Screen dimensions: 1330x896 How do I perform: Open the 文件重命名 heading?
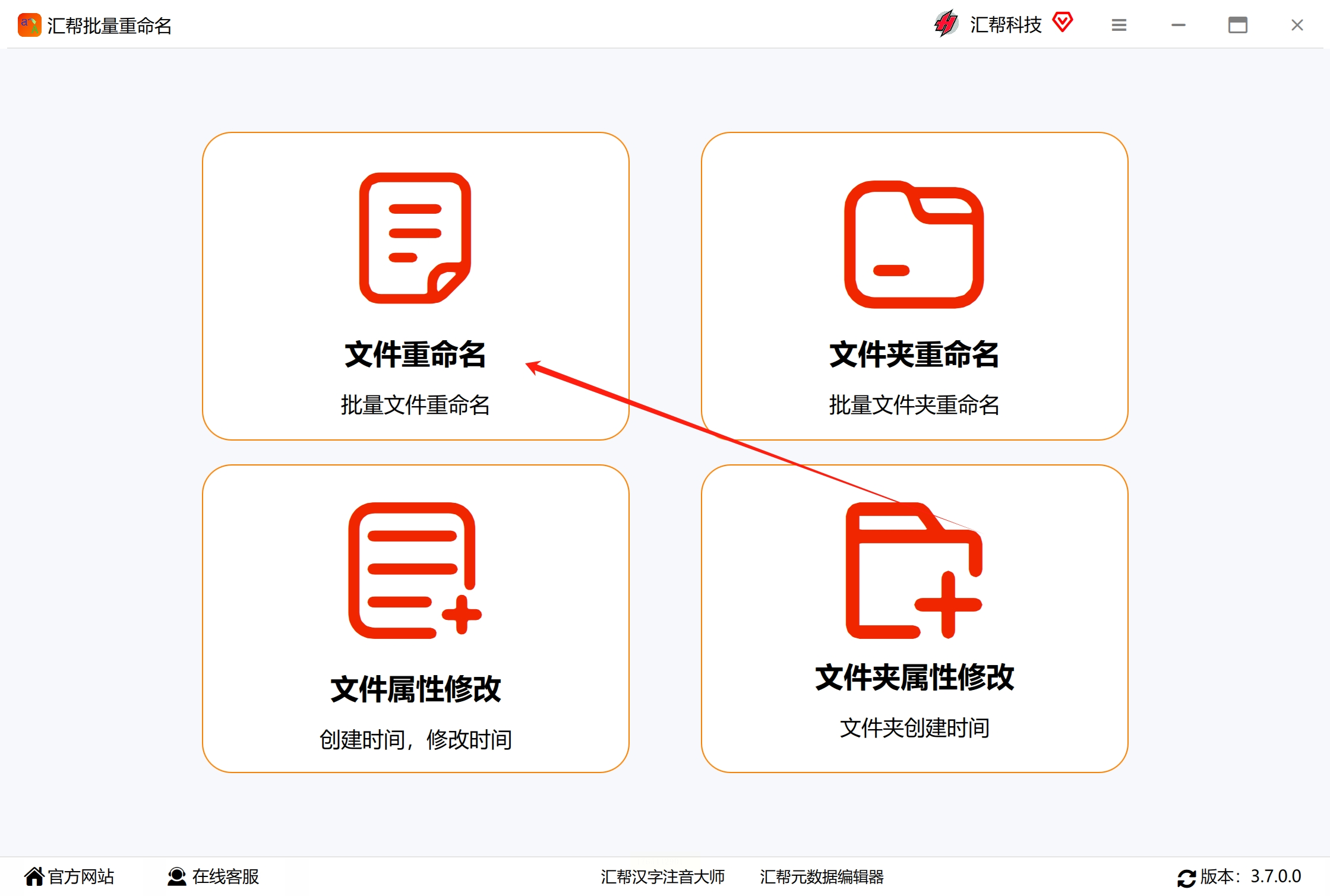point(415,354)
